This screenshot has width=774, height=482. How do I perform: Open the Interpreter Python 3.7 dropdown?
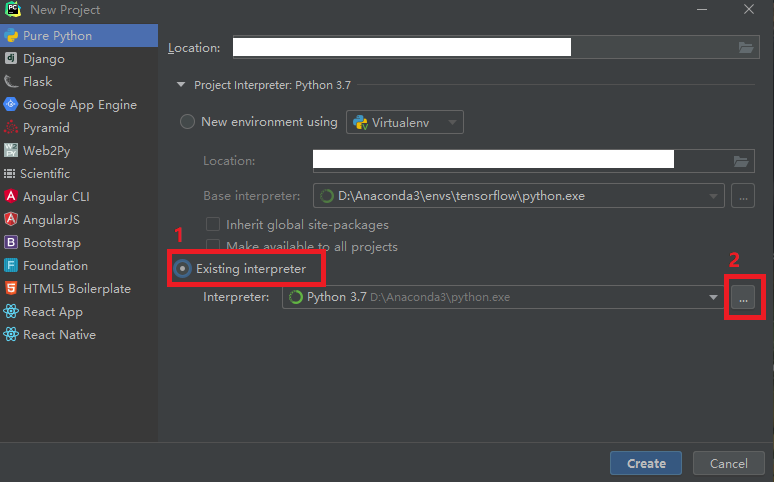tap(503, 297)
